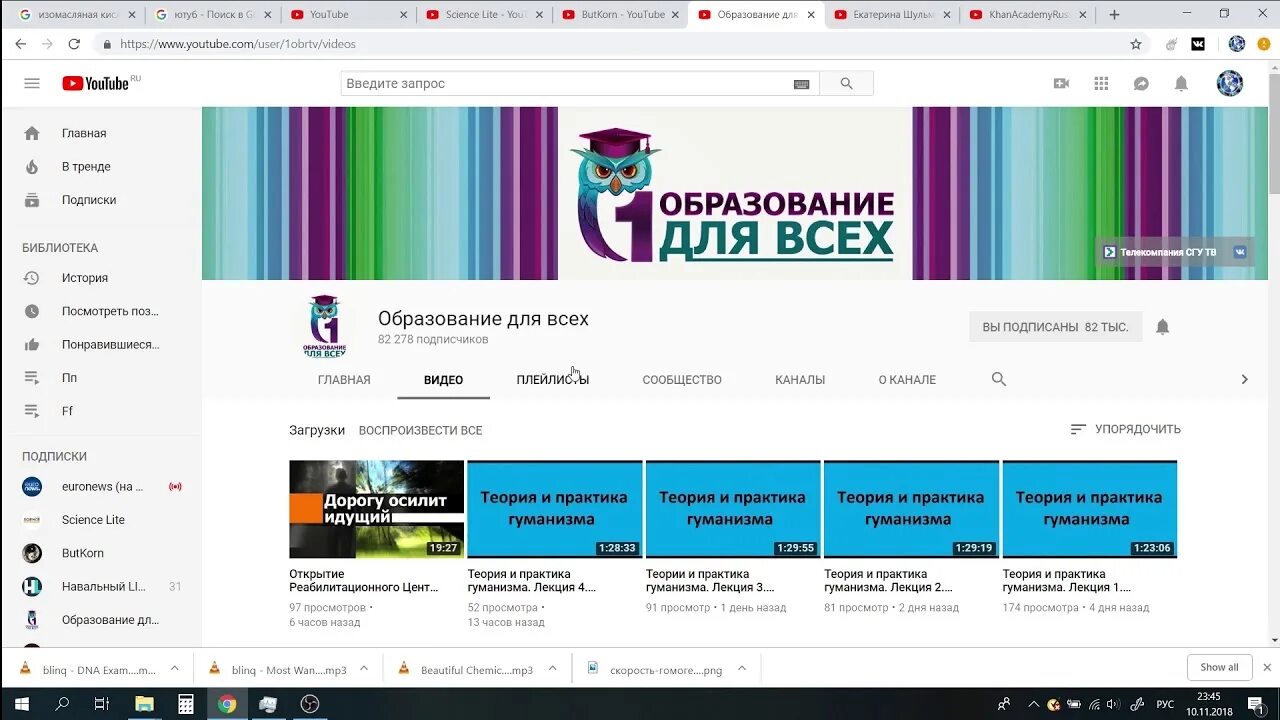The height and width of the screenshot is (720, 1280).
Task: Expand options for скорость-гомоге...png download
Action: click(x=741, y=667)
